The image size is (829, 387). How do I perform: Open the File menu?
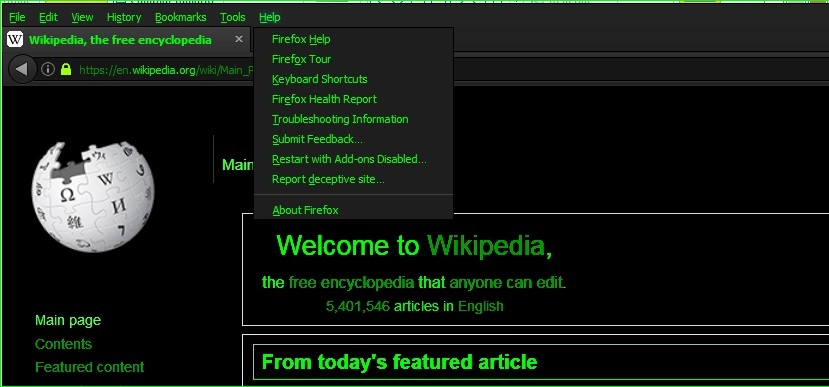click(17, 17)
